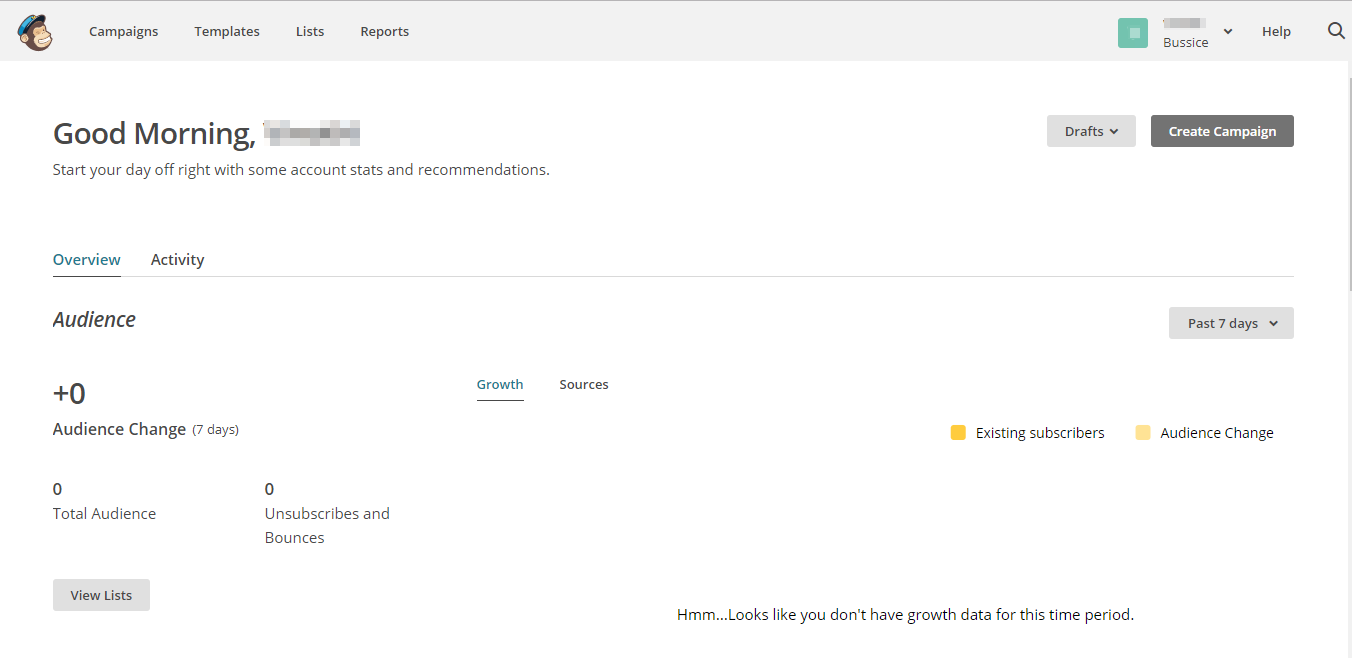Viewport: 1352px width, 658px height.
Task: Click the Unsubscribes and Bounces label
Action: click(x=327, y=525)
